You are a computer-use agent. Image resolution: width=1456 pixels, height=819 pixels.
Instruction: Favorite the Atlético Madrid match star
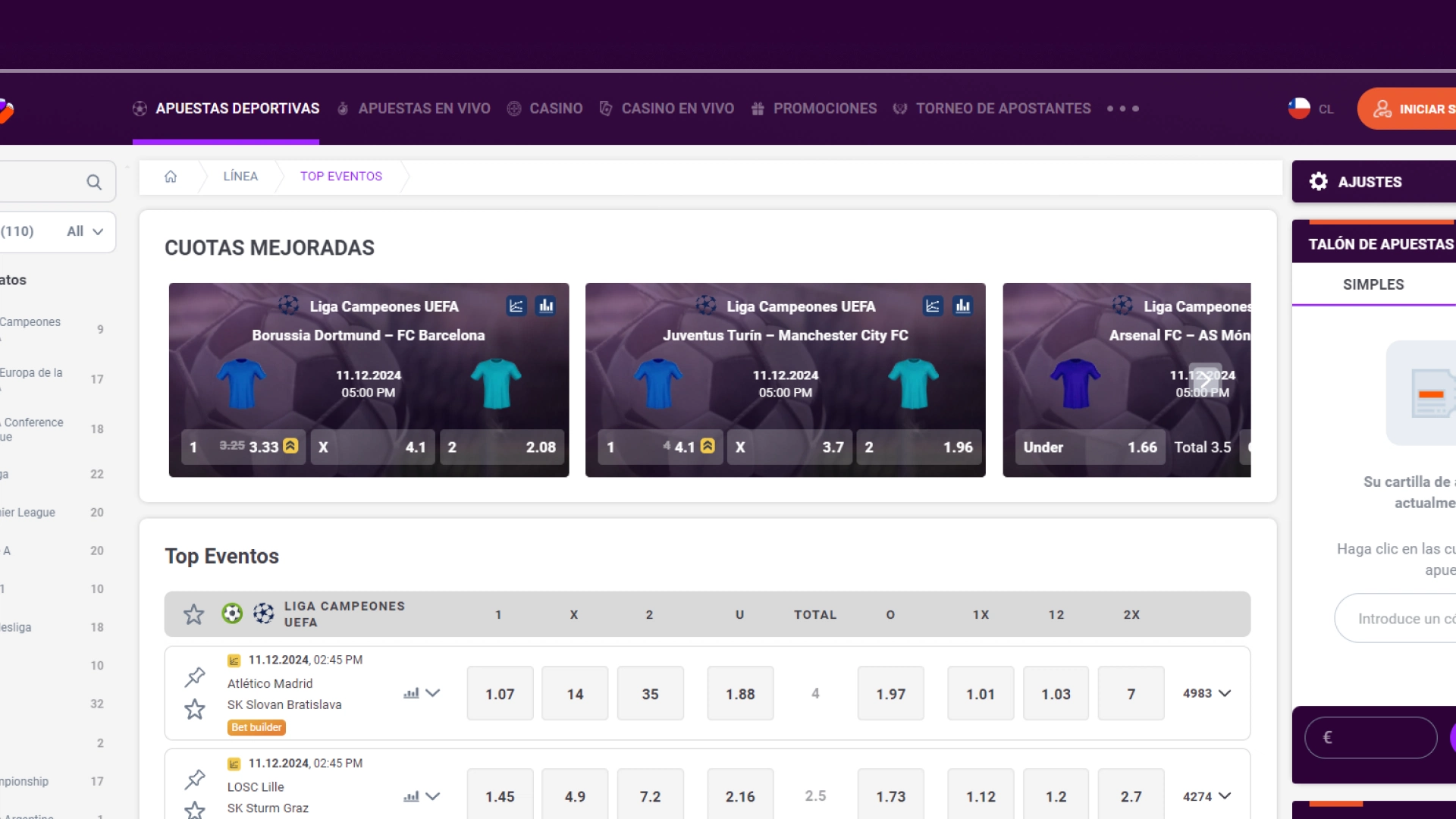coord(195,709)
